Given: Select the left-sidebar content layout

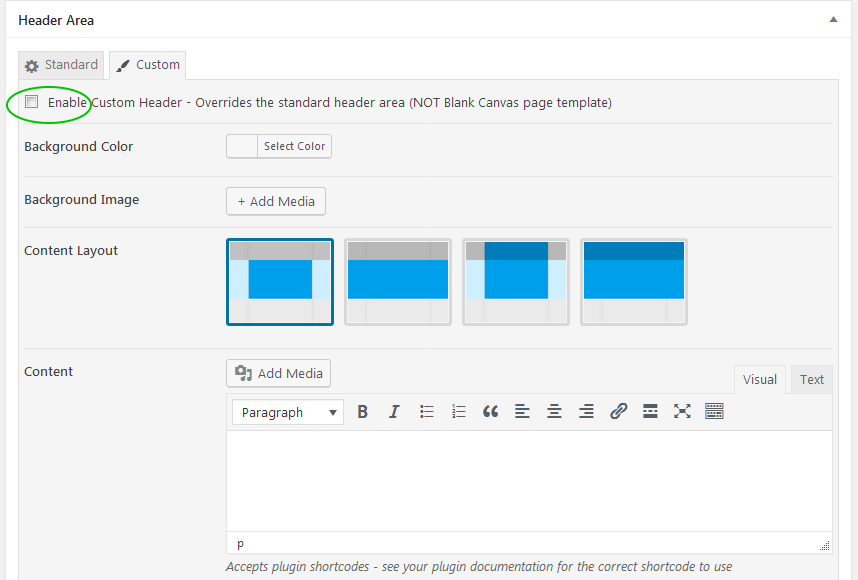Looking at the screenshot, I should (x=515, y=282).
